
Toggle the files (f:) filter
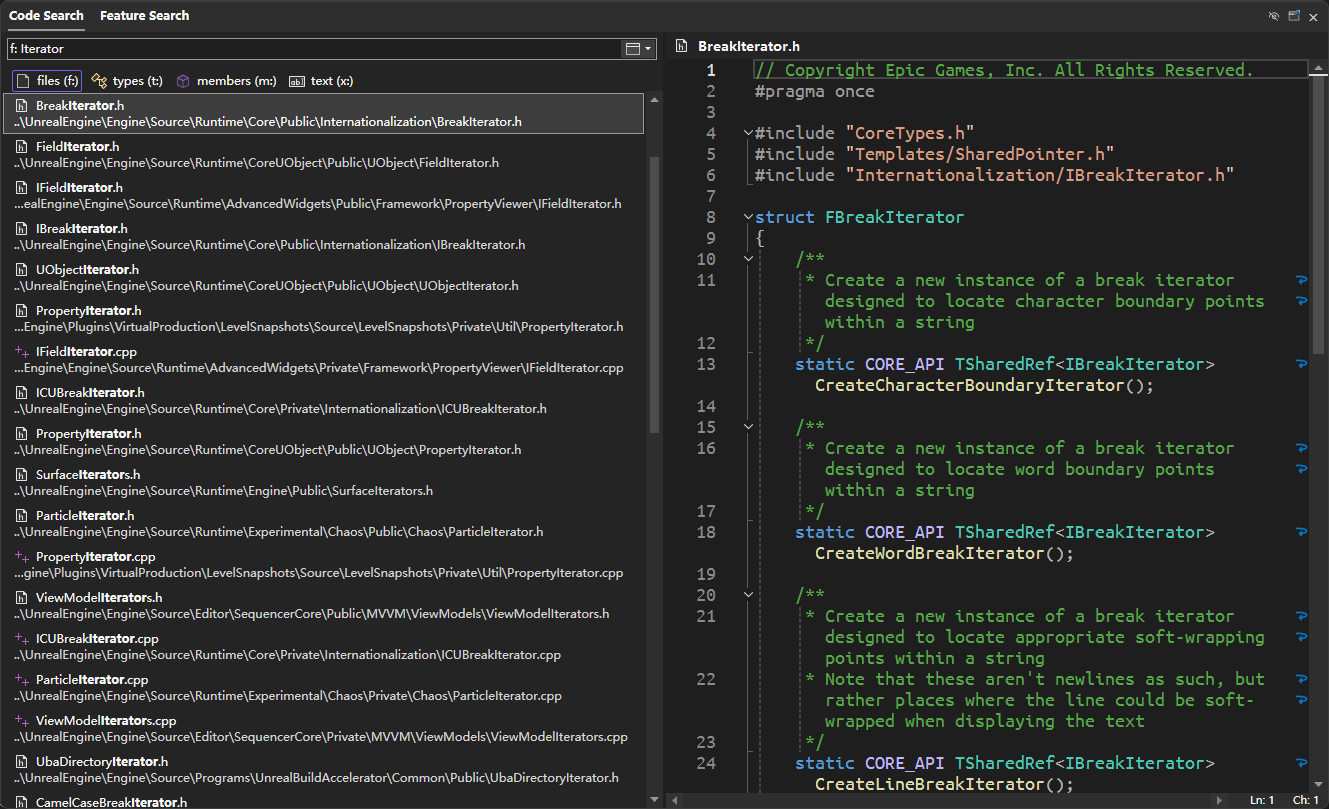pos(47,81)
